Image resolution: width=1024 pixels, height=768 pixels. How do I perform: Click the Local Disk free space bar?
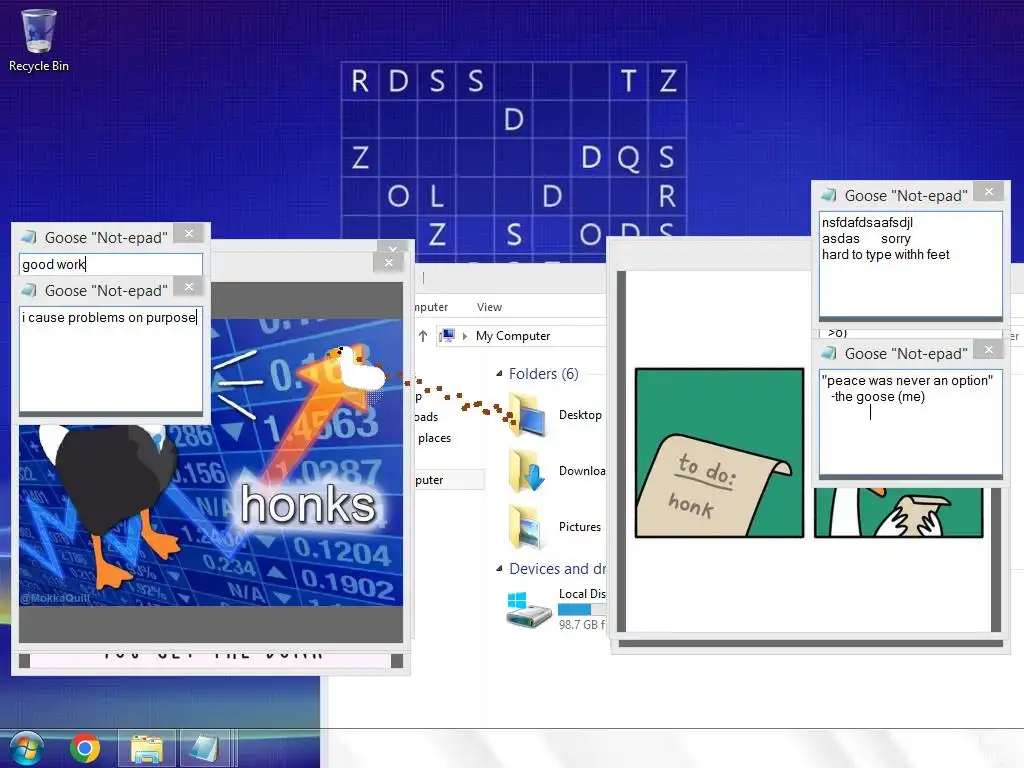(x=581, y=609)
